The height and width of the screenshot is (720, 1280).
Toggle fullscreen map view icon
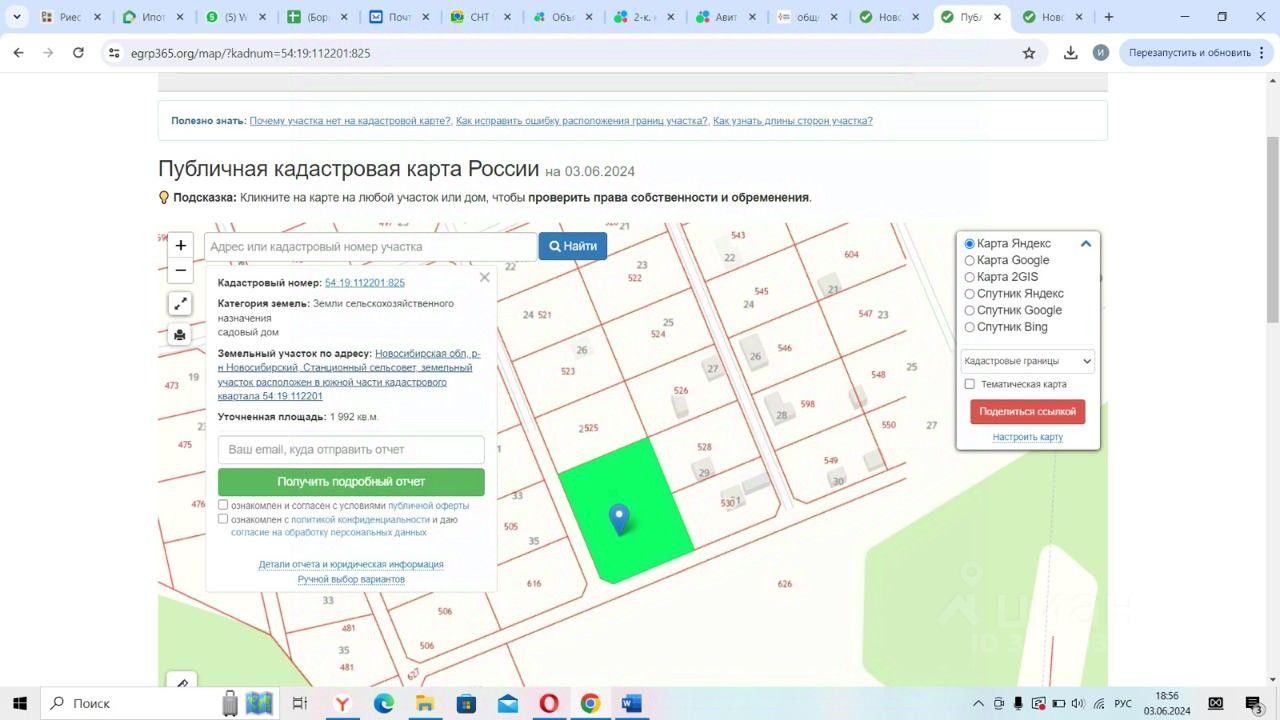180,304
